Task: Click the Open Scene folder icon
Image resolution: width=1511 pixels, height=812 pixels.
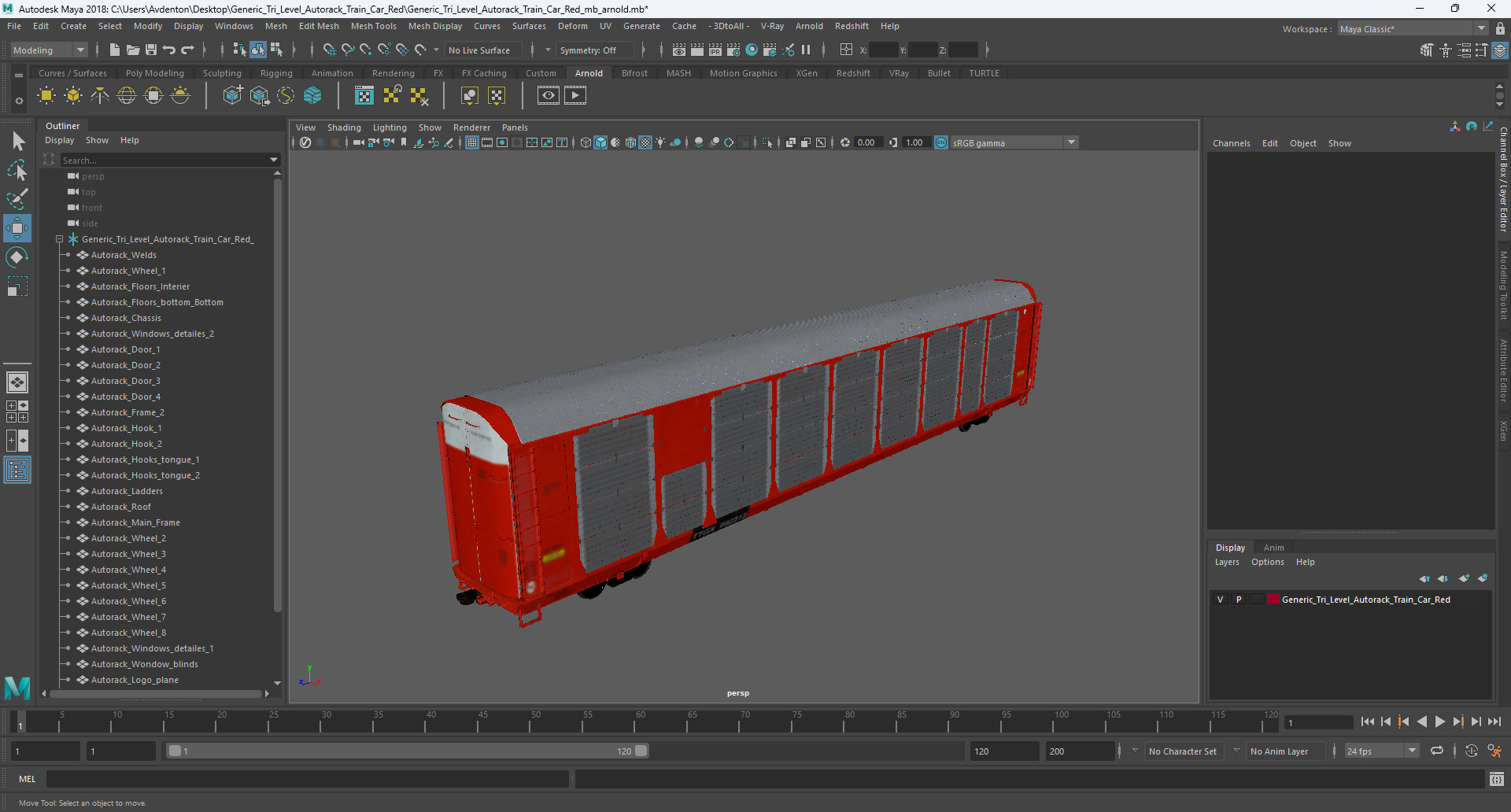Action: [x=133, y=50]
